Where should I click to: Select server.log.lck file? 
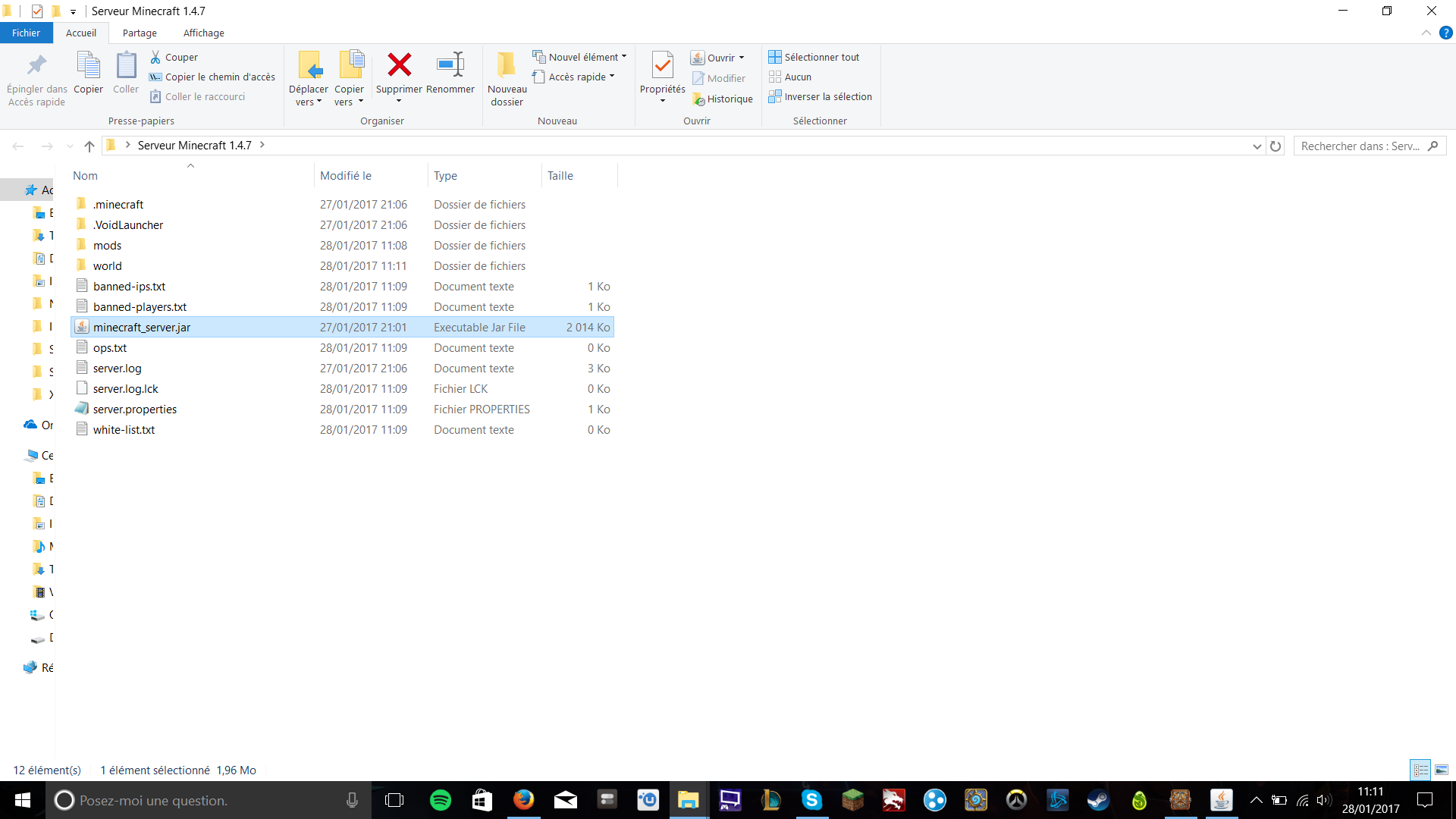pos(342,388)
